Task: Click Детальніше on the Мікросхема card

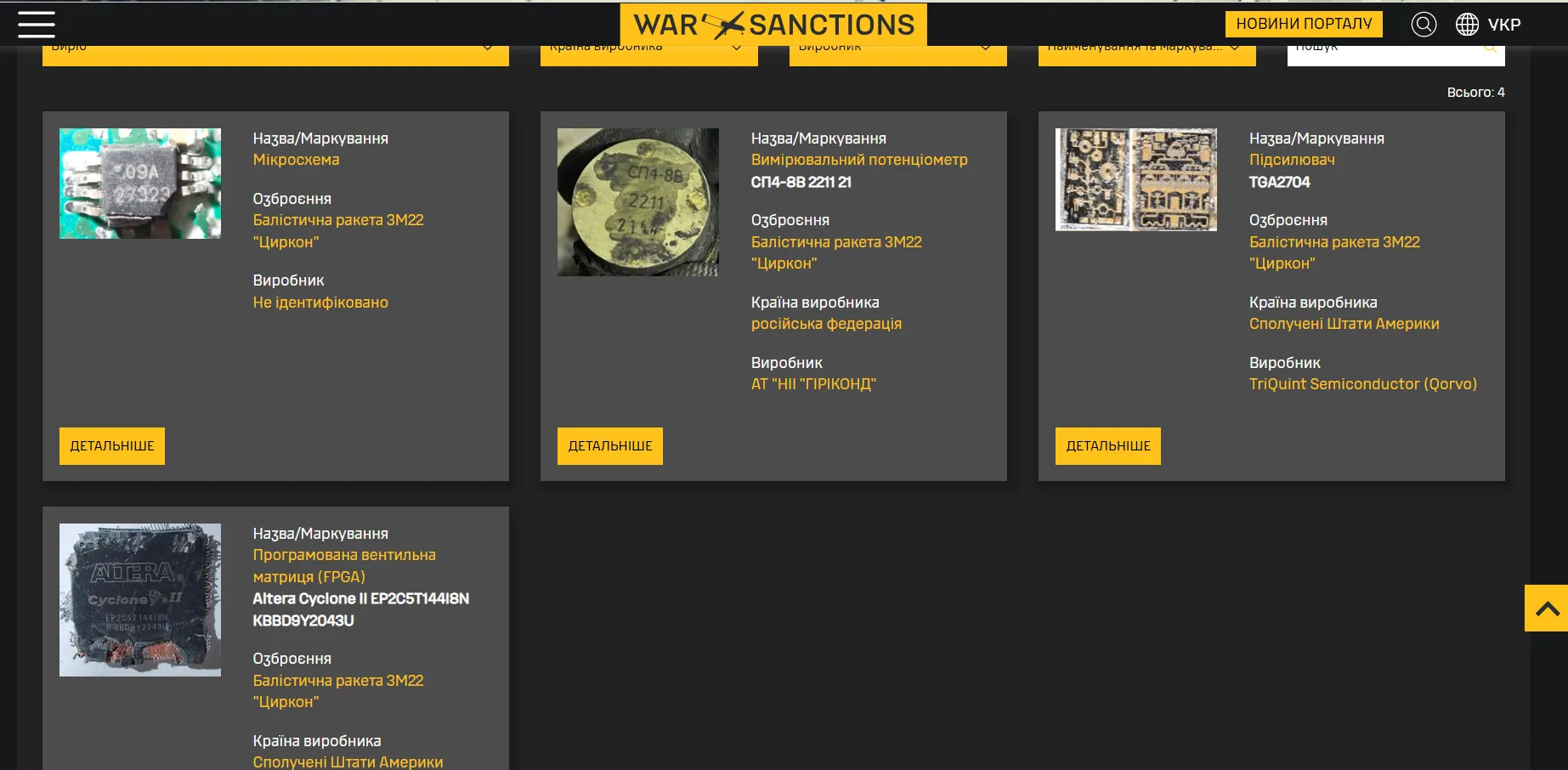Action: (112, 446)
